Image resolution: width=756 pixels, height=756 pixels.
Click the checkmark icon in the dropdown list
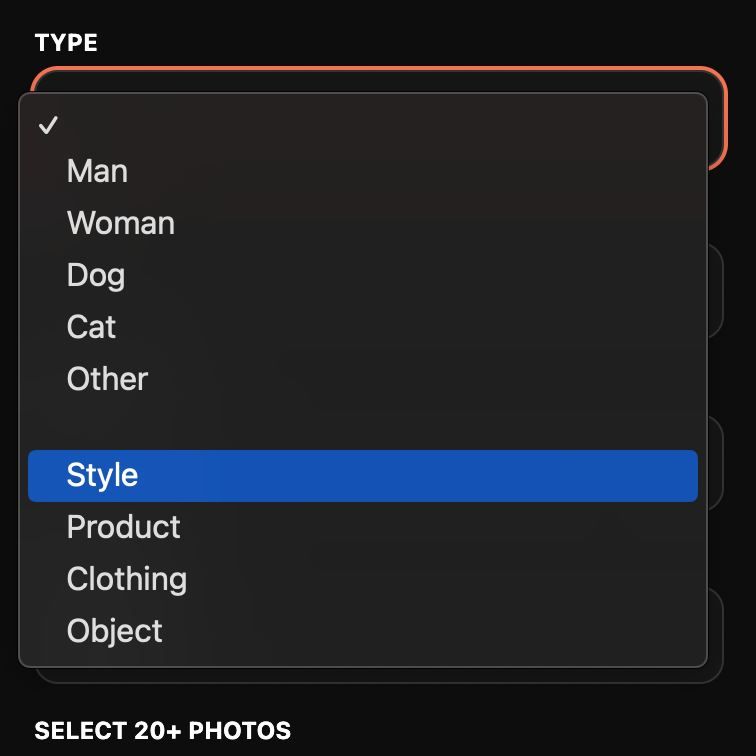coord(48,125)
